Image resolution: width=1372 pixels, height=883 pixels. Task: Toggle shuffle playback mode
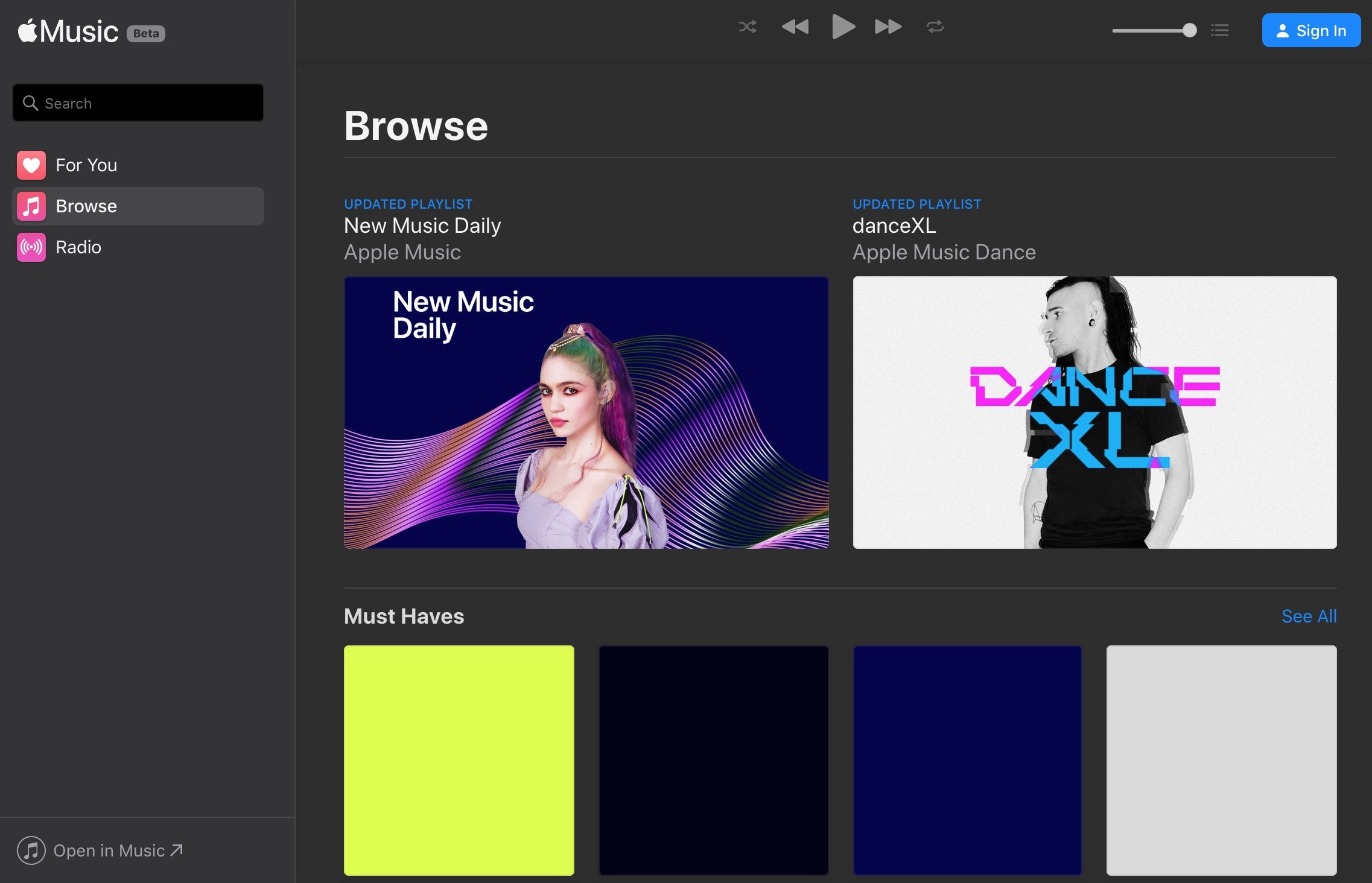(748, 27)
